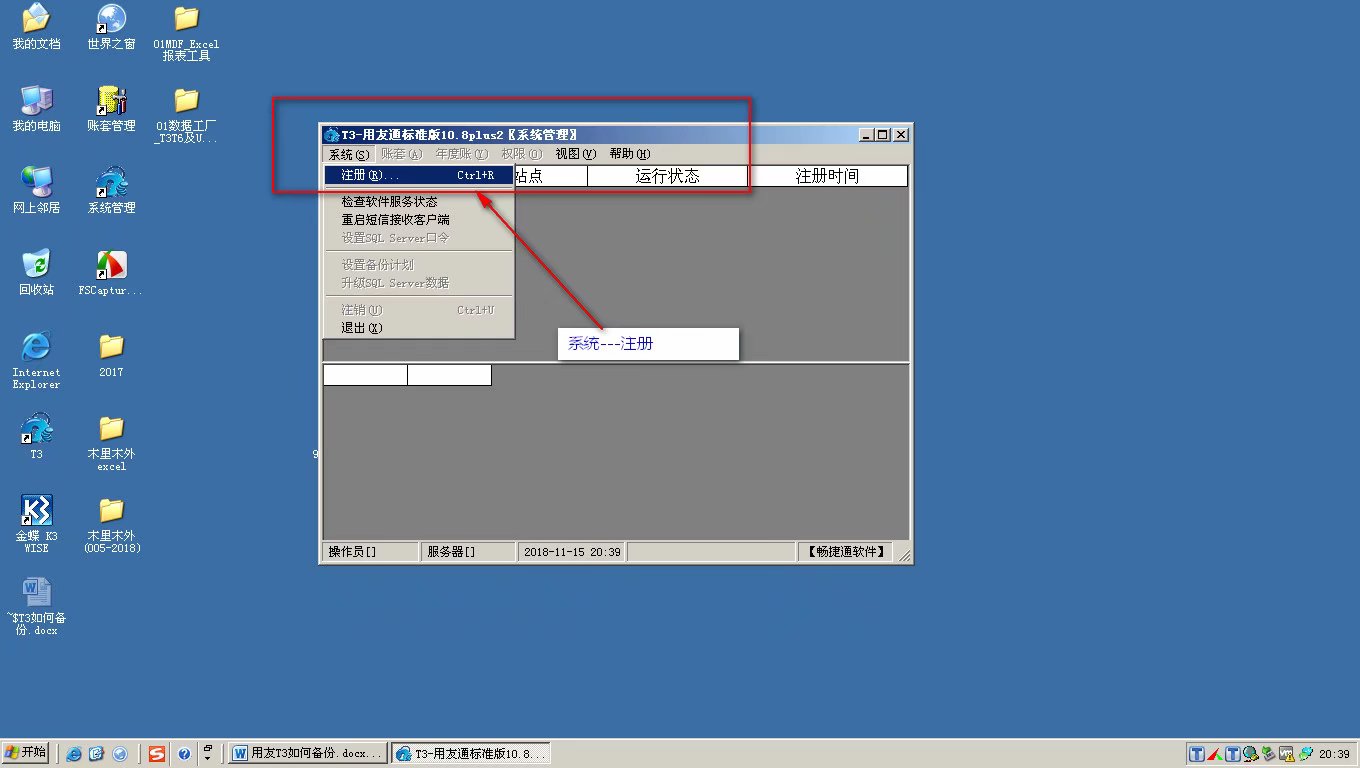Open the Internet Explorer desktop icon

pos(36,347)
